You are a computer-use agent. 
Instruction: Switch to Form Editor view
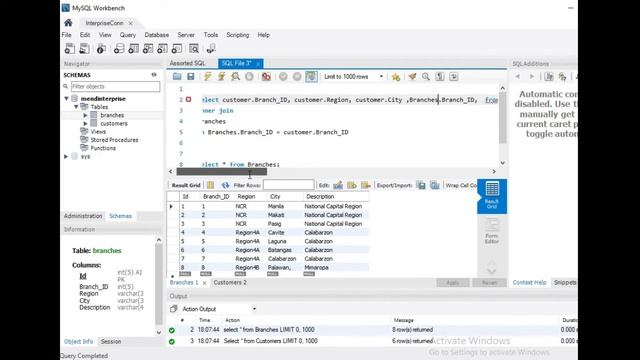click(x=492, y=231)
